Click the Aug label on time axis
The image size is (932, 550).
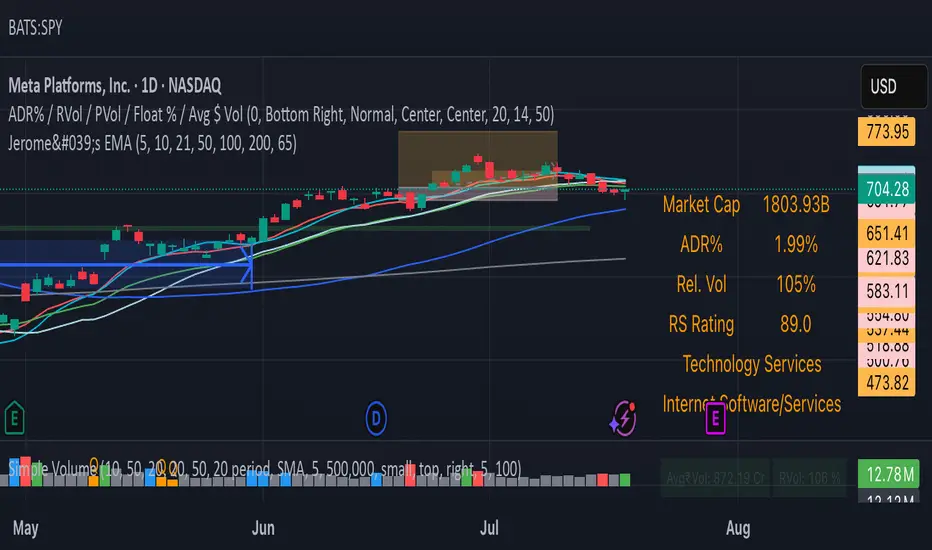pyautogui.click(x=738, y=528)
